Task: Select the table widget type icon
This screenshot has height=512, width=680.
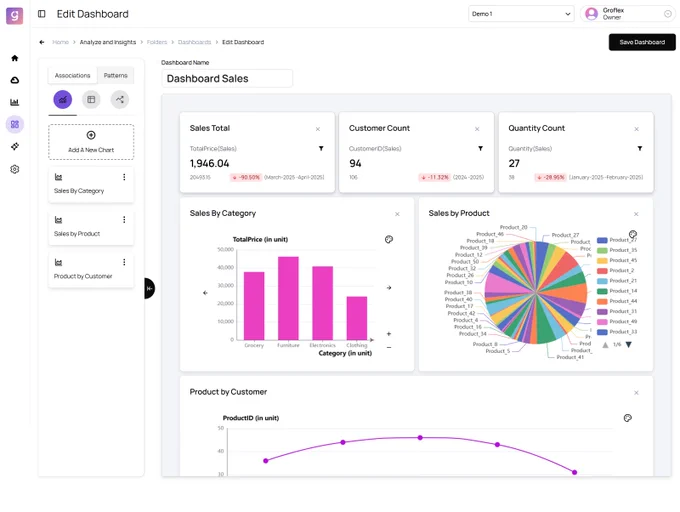Action: point(91,100)
